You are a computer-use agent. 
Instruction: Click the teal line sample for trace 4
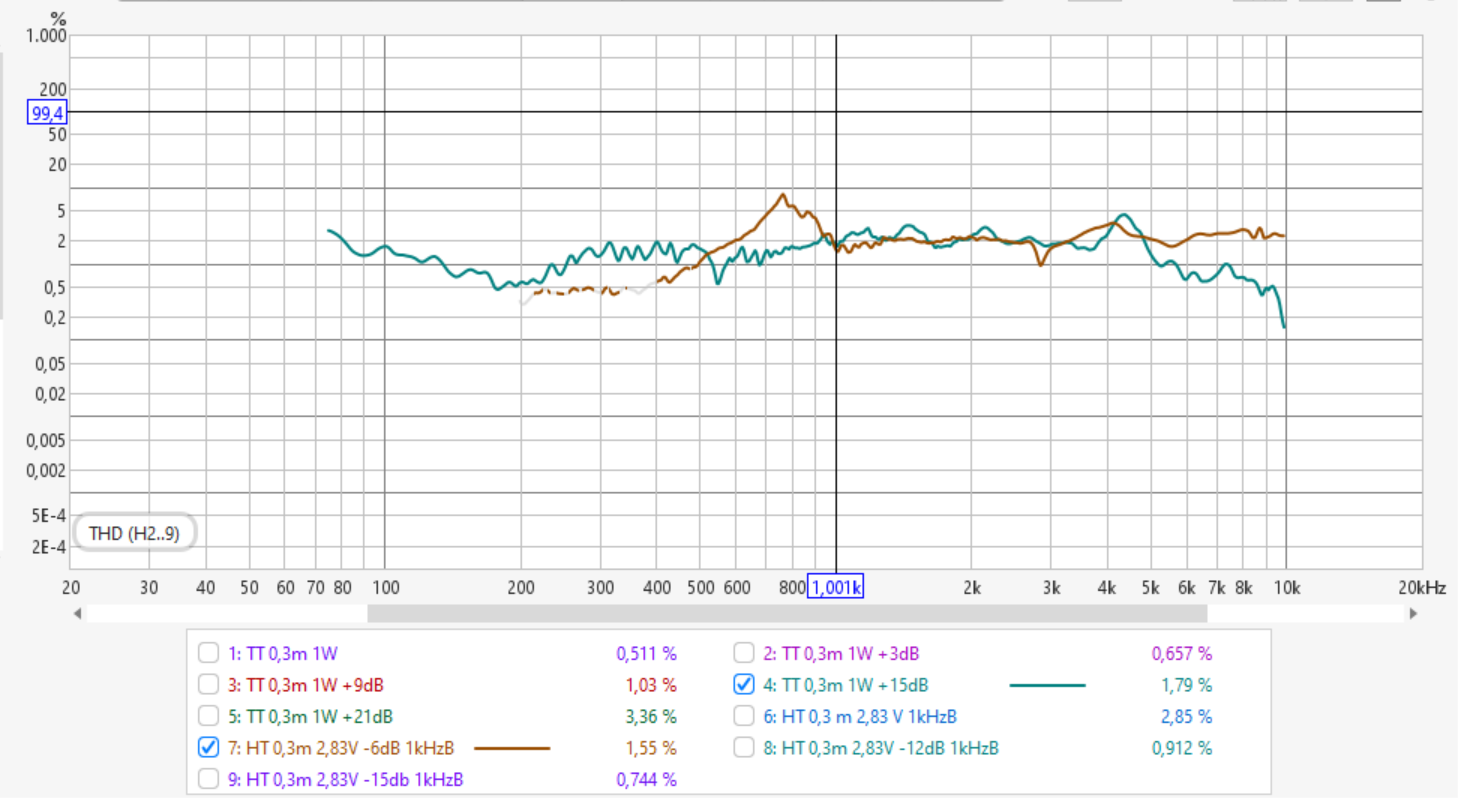[1047, 686]
